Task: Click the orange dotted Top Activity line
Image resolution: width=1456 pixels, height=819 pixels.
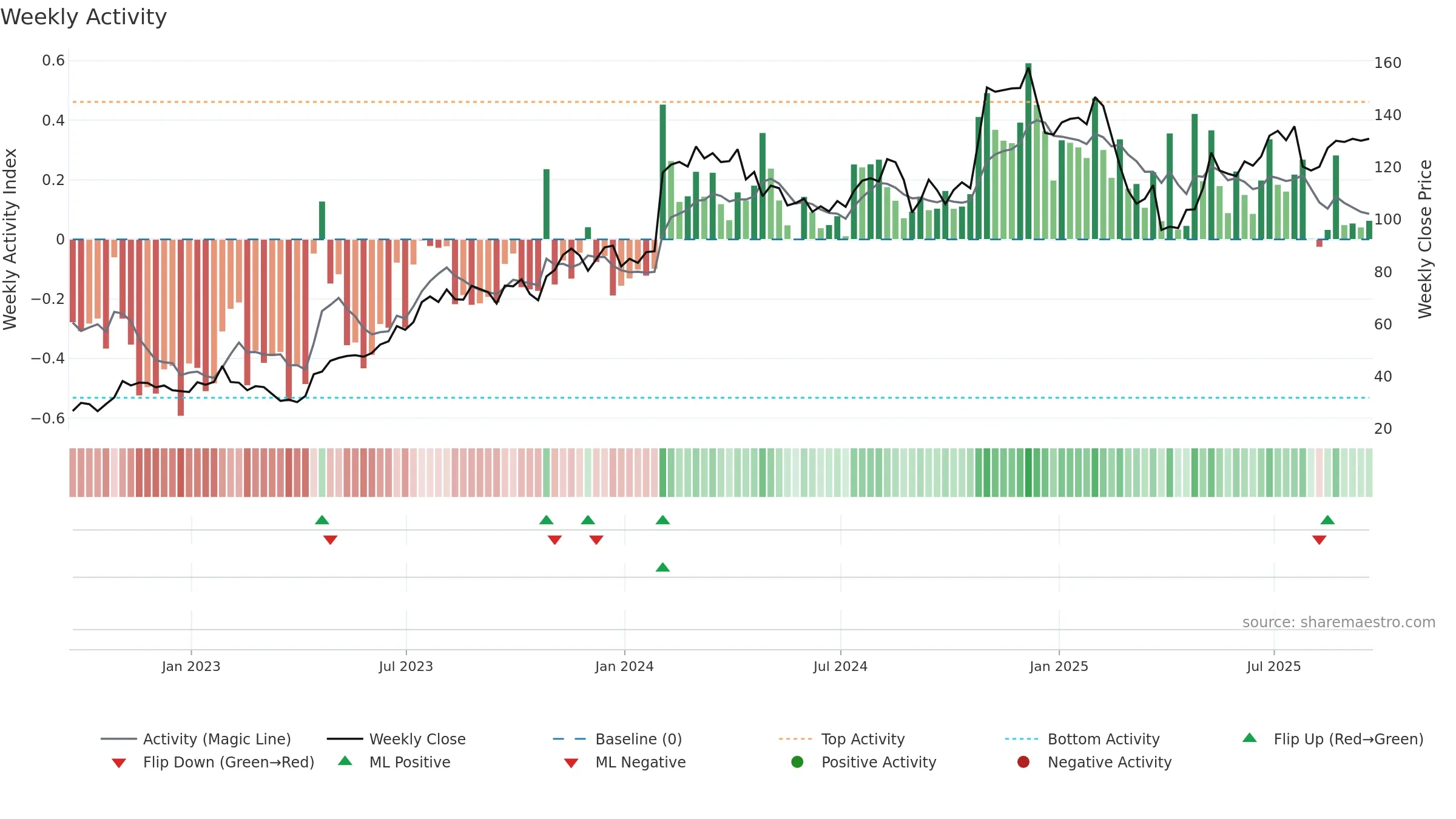Action: [x=721, y=102]
